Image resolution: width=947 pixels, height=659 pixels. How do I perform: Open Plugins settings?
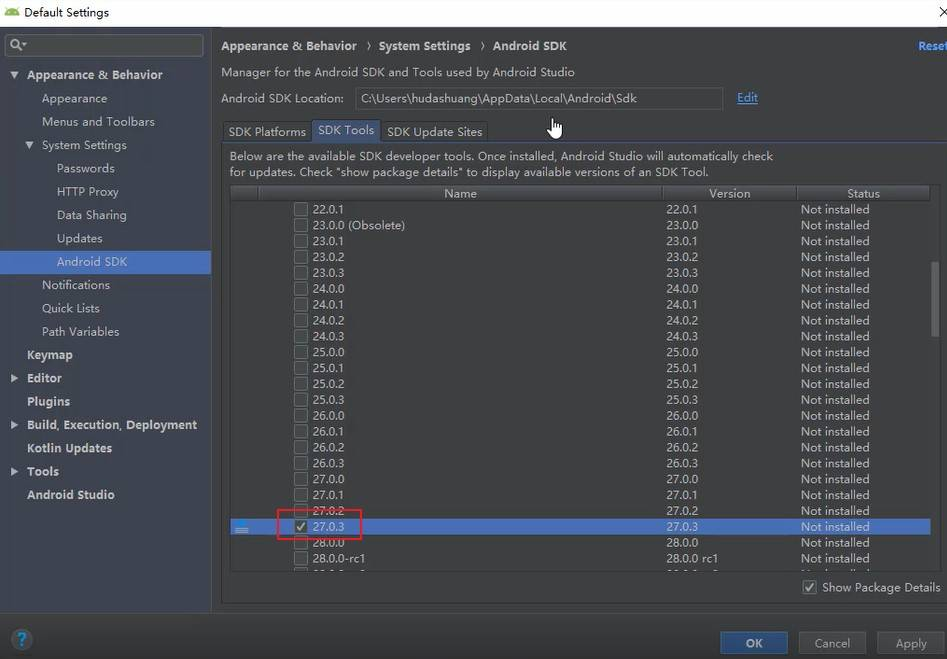pyautogui.click(x=48, y=402)
